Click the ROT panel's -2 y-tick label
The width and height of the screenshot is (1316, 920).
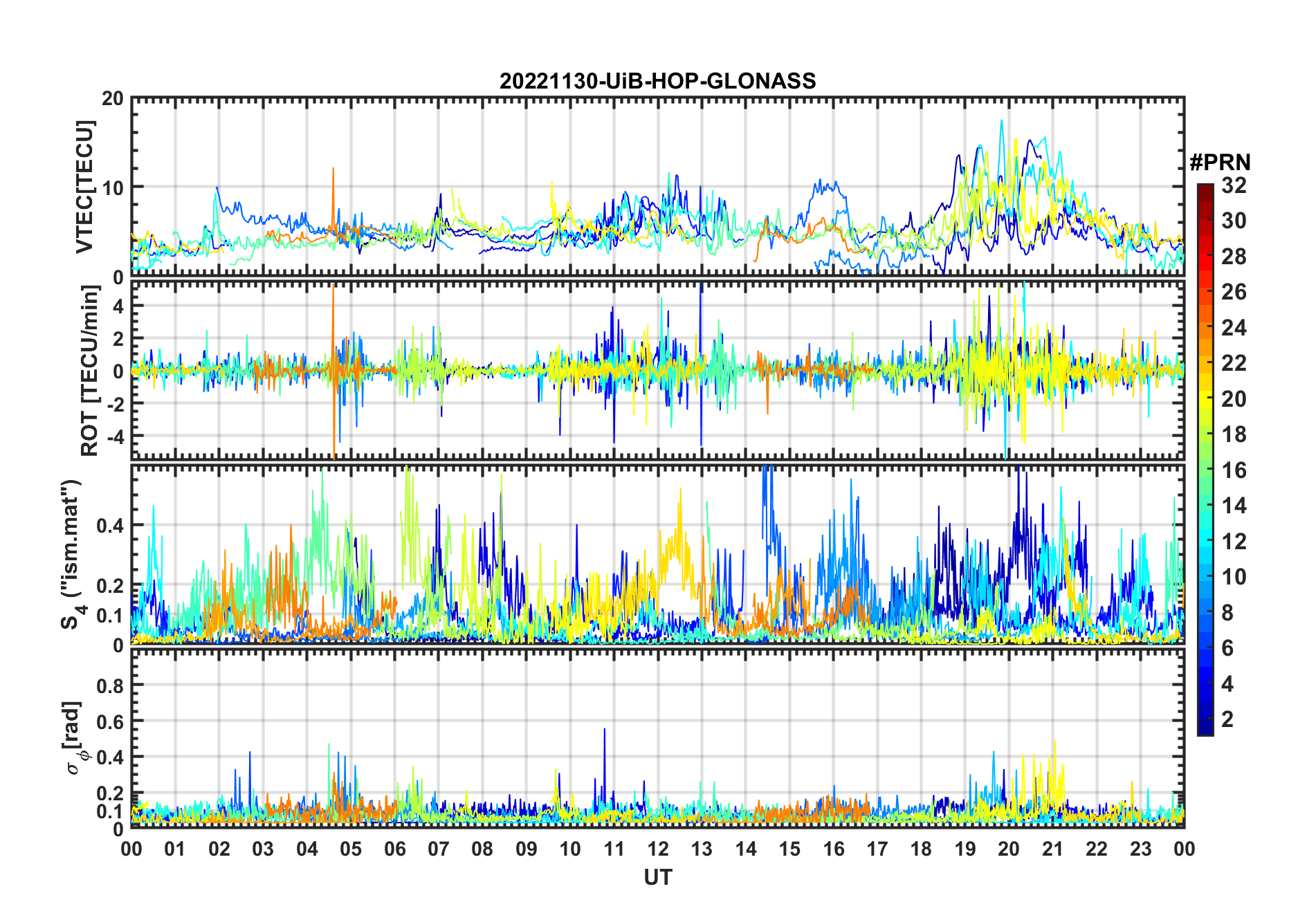116,404
